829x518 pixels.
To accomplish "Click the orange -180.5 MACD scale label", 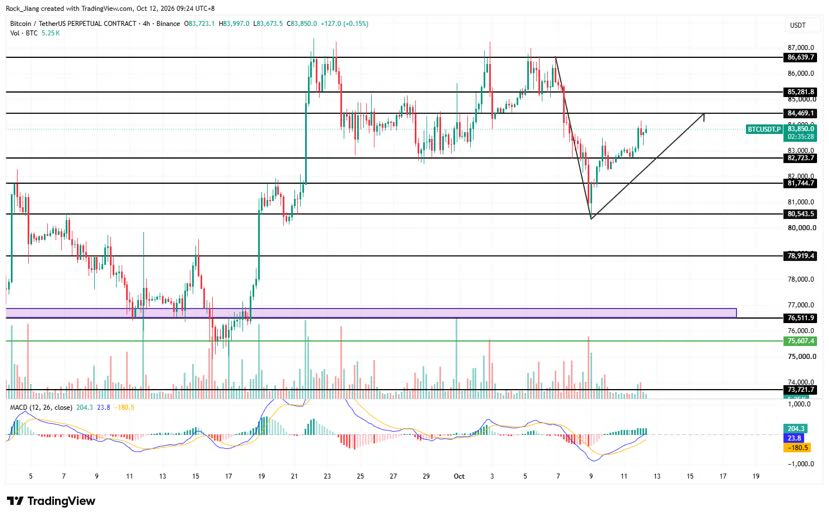I will pyautogui.click(x=797, y=448).
